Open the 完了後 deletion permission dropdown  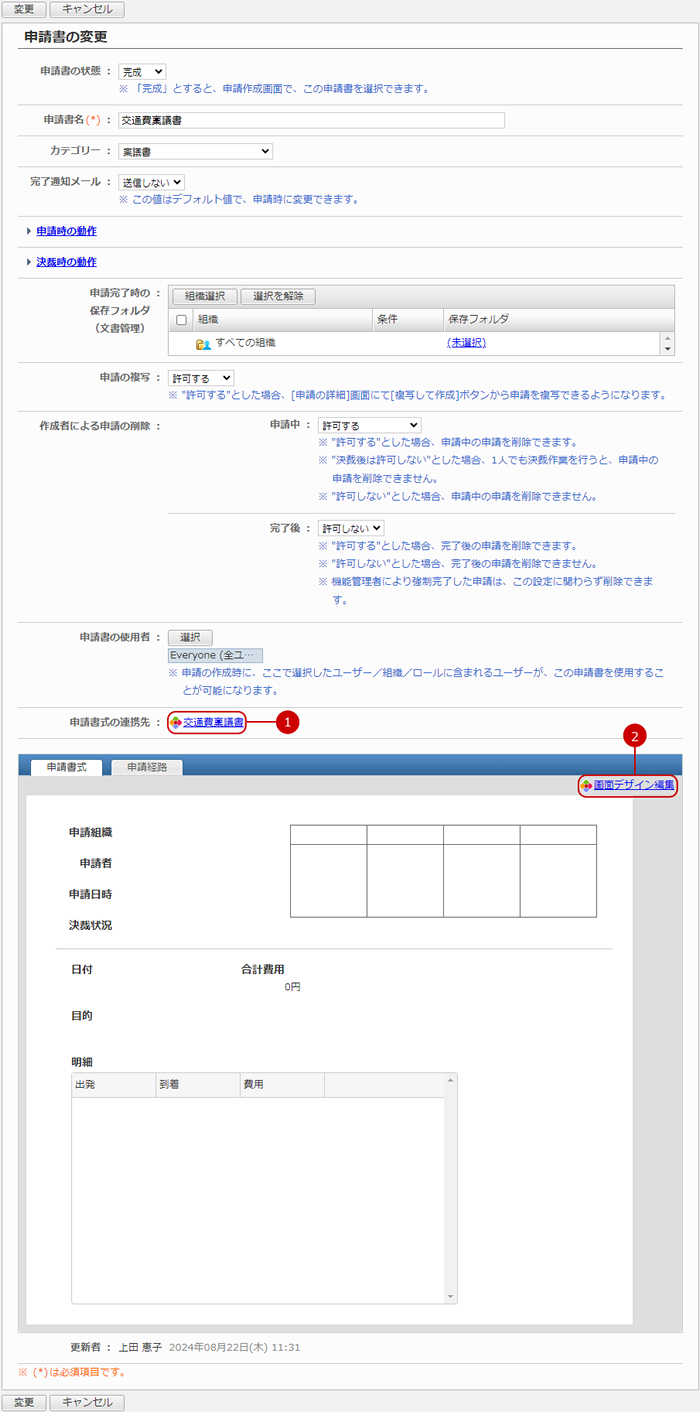point(351,528)
